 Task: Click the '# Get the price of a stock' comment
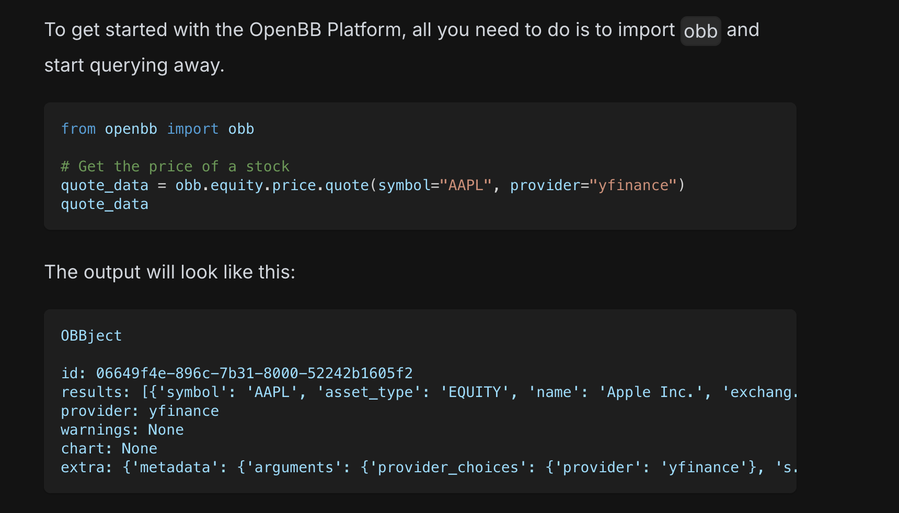pos(175,166)
